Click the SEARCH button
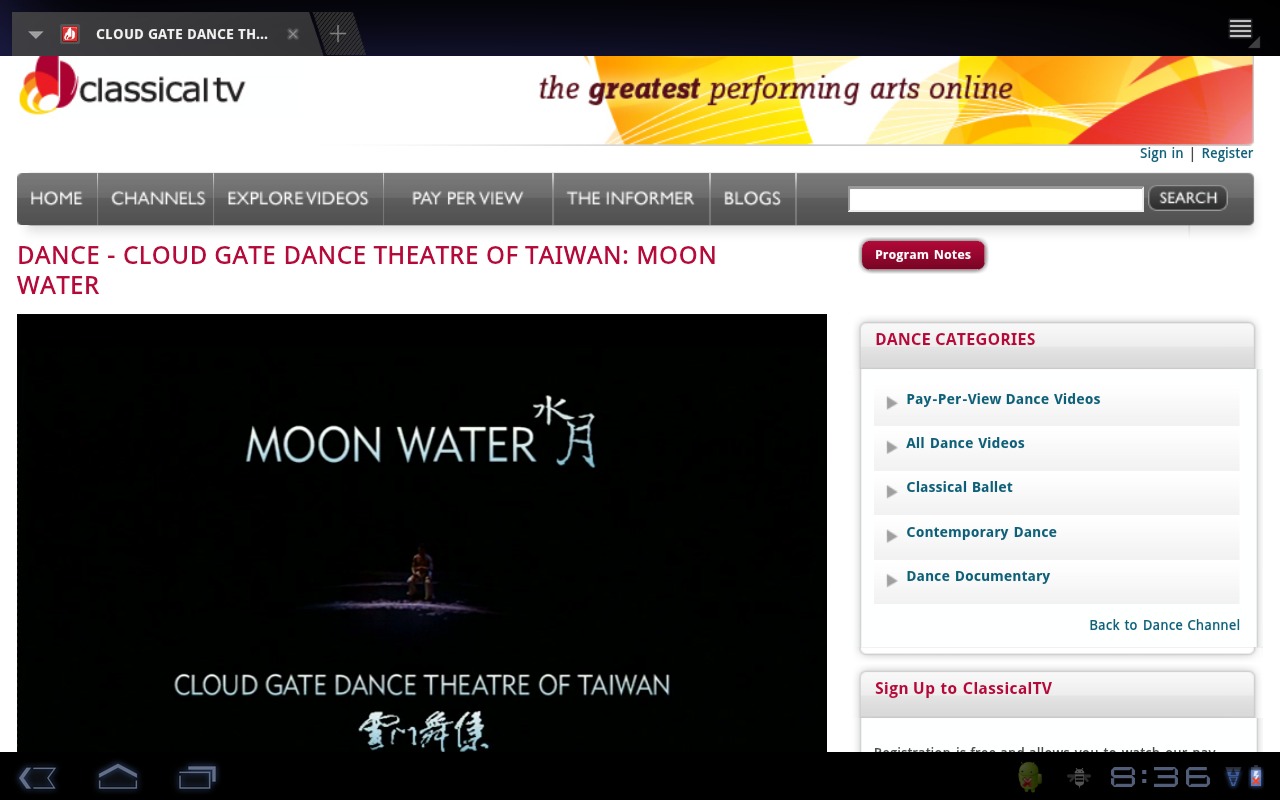Screen dimensions: 1280x800 pos(1188,198)
